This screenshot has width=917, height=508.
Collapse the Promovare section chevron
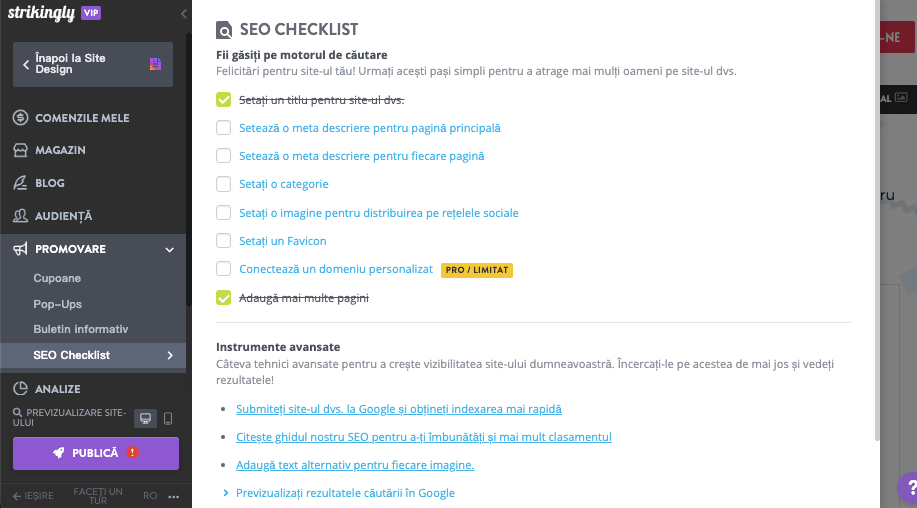(x=170, y=250)
